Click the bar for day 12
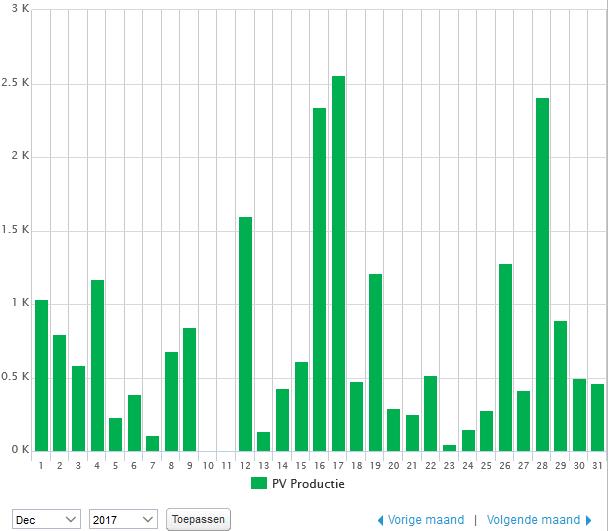This screenshot has width=616, height=531. click(245, 333)
